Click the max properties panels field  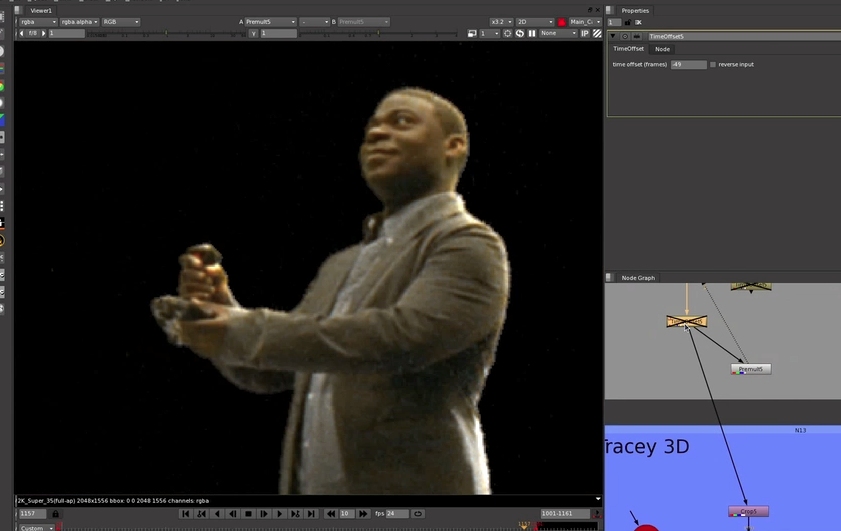click(614, 23)
